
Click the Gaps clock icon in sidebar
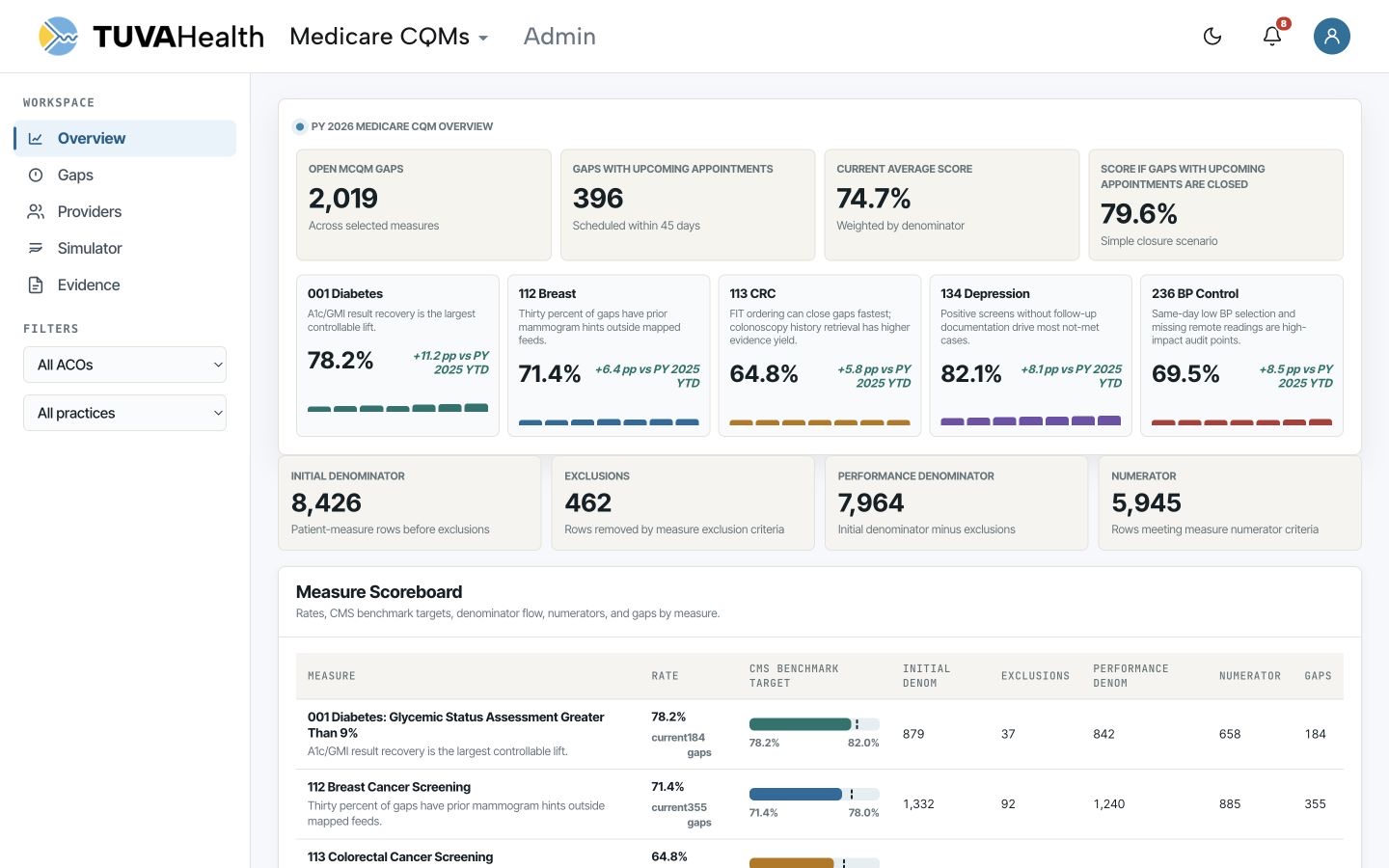pyautogui.click(x=36, y=176)
